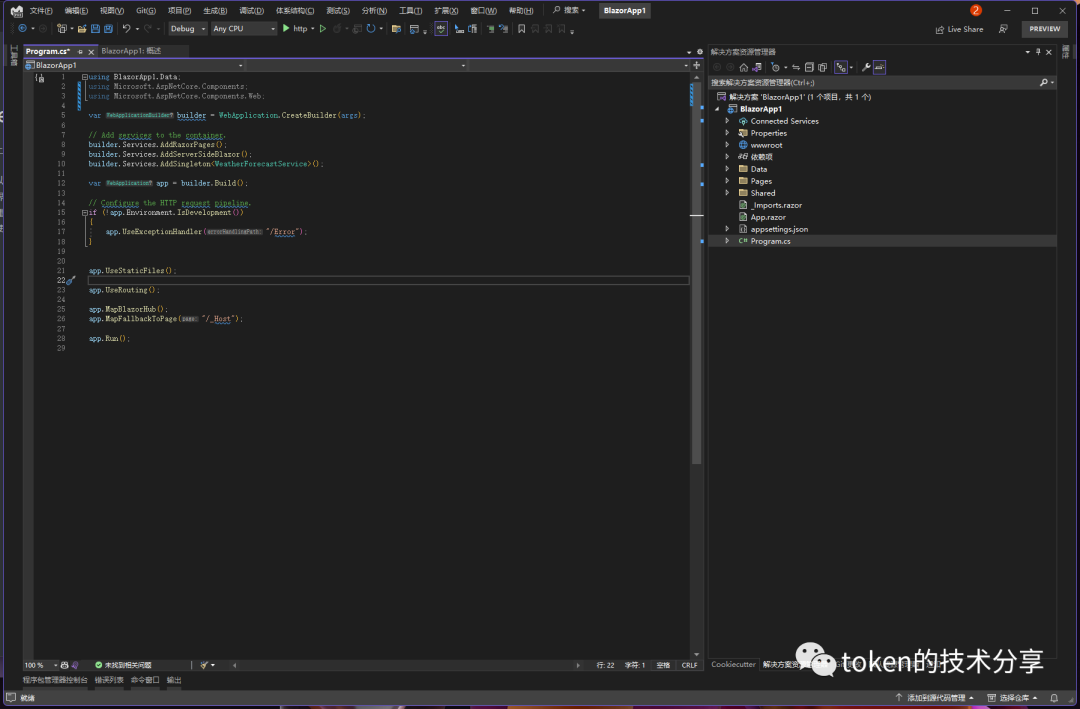Screen dimensions: 1080x709
Task: Open the notification badge showing 2
Action: 976,10
